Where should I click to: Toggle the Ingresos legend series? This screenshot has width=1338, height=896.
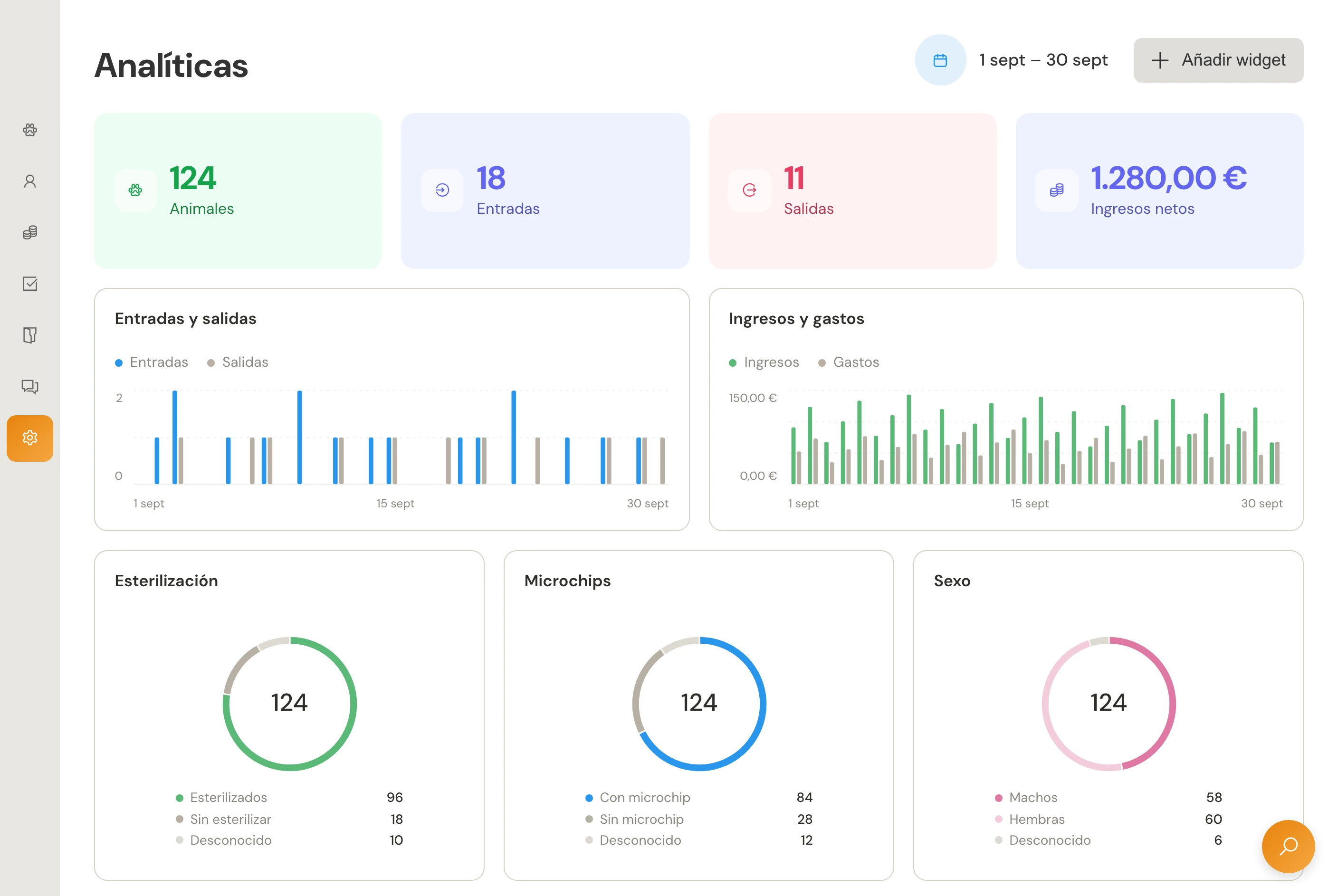764,362
